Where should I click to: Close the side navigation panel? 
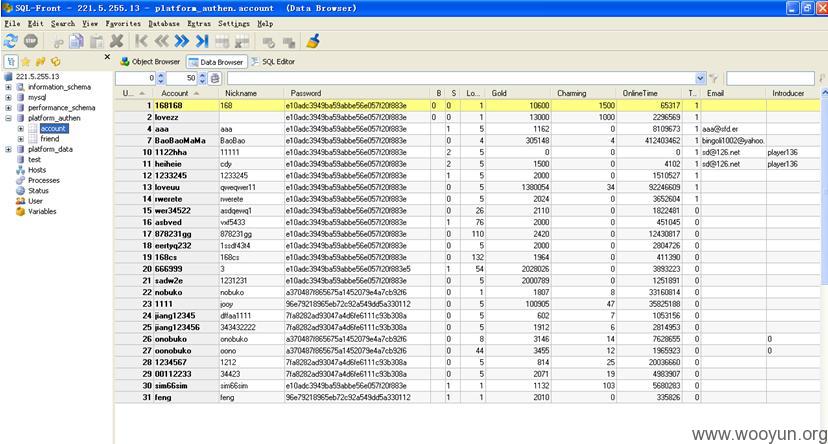(107, 56)
